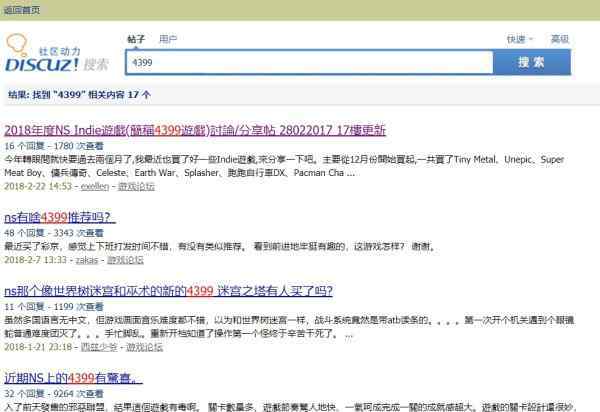Focus the search box containing 4399
The image size is (600, 412).
tap(309, 62)
